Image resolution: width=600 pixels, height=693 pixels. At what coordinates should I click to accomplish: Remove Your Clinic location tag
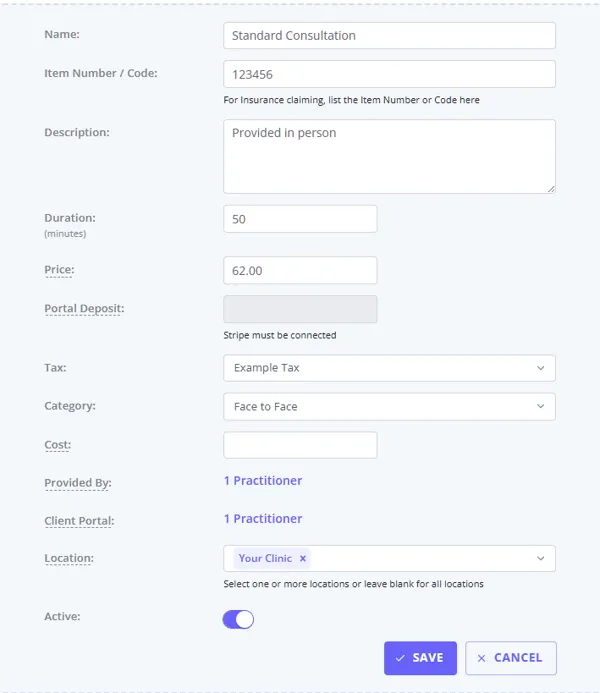(x=303, y=558)
